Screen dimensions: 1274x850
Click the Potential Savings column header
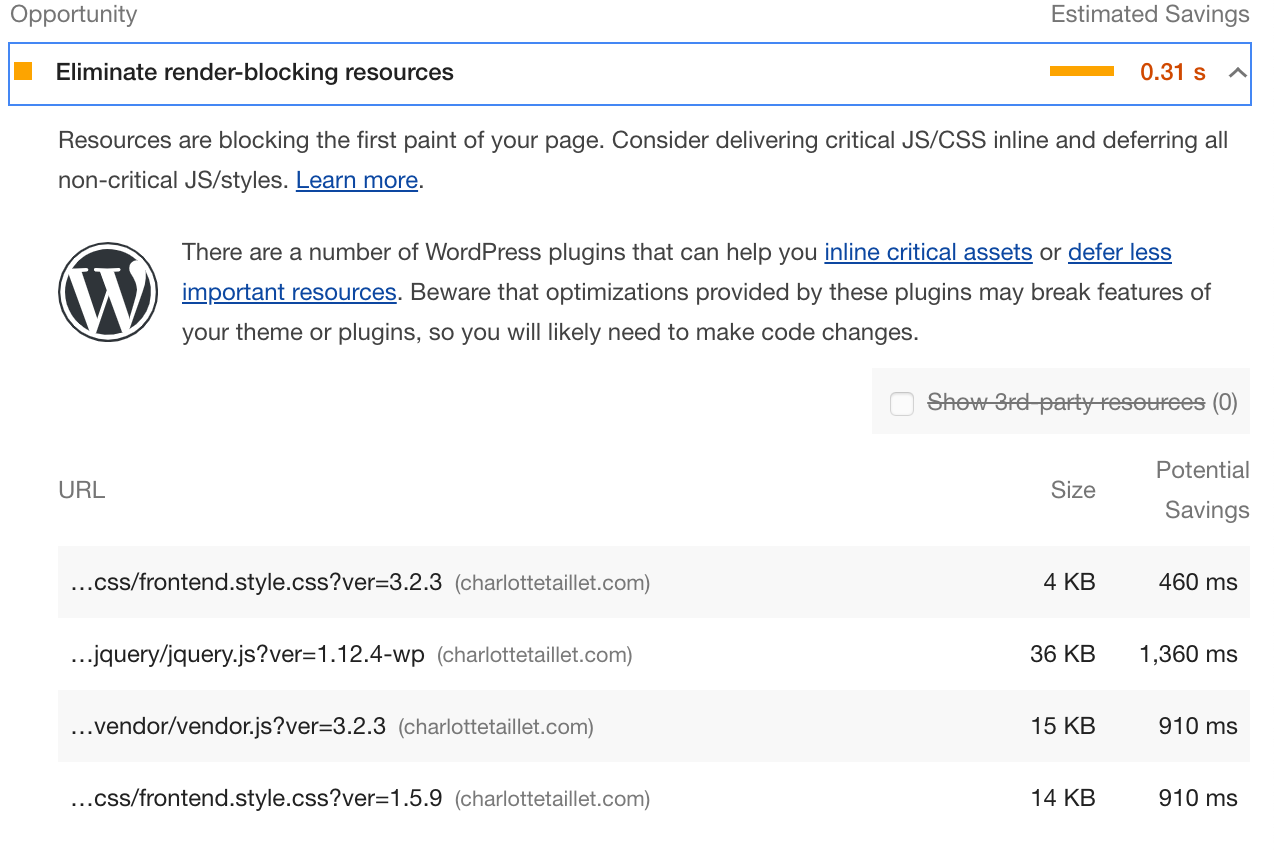point(1202,490)
